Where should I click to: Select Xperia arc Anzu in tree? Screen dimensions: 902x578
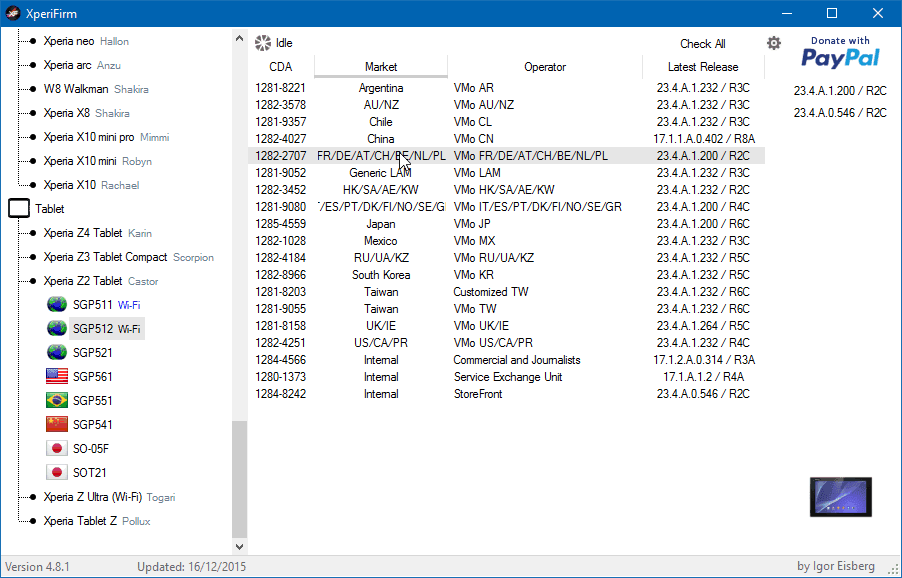point(82,65)
